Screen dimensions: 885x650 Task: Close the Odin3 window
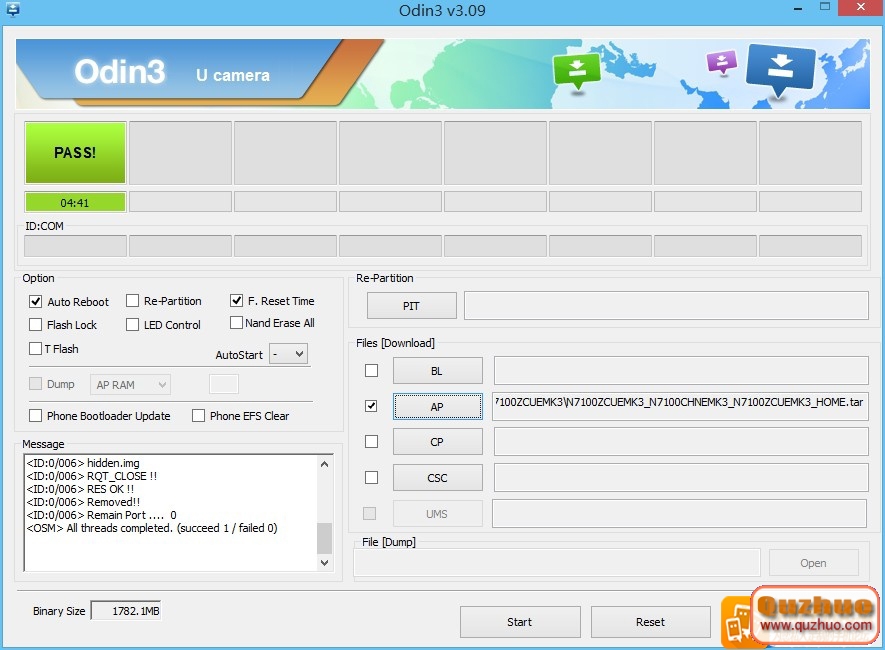(x=861, y=7)
